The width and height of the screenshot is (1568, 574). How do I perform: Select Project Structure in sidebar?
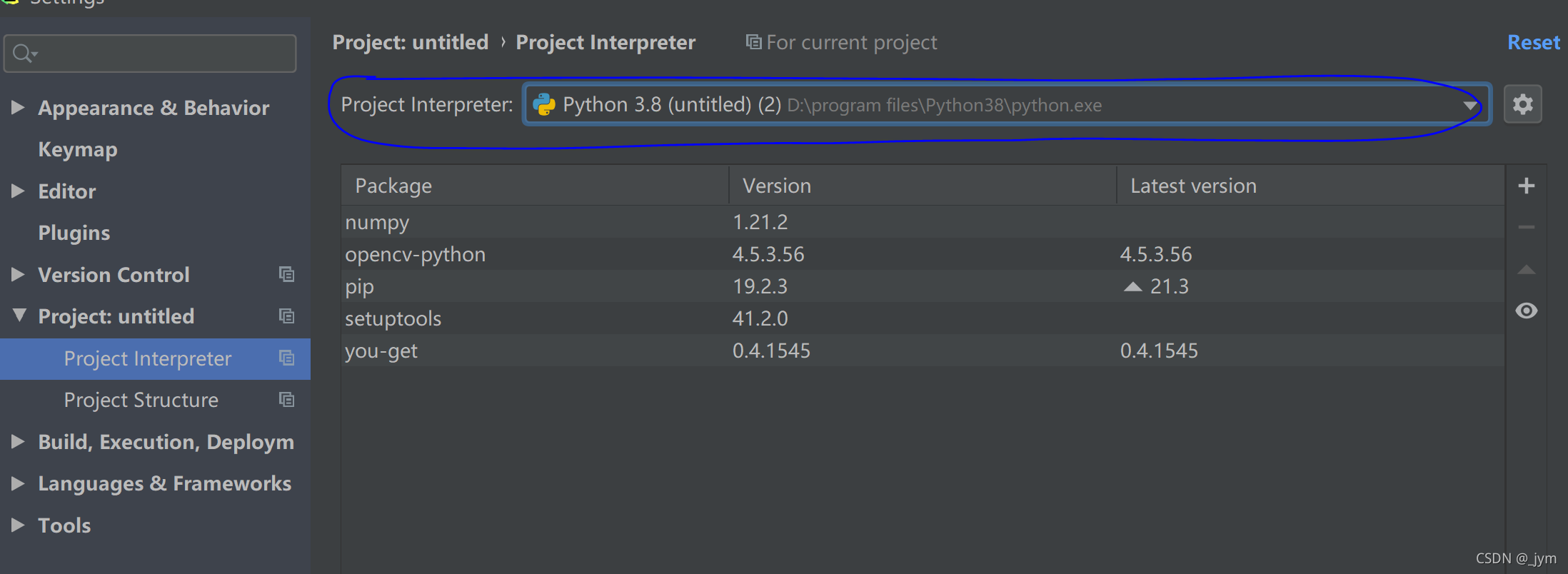(141, 400)
